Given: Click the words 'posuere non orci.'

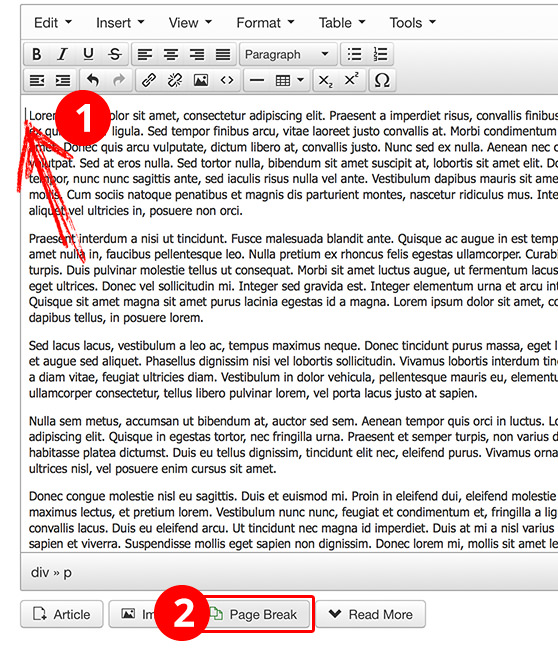Looking at the screenshot, I should (x=196, y=211).
